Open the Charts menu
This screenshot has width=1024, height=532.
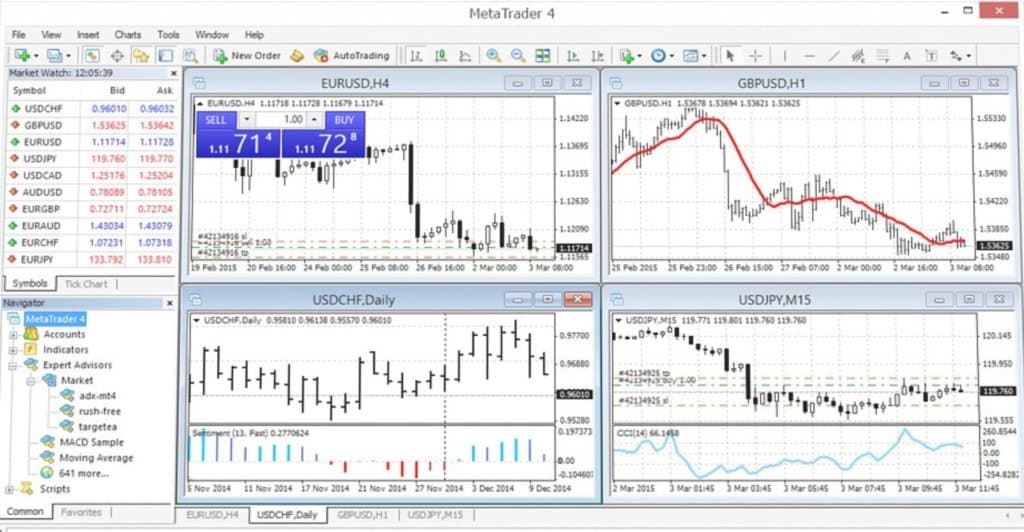click(127, 35)
